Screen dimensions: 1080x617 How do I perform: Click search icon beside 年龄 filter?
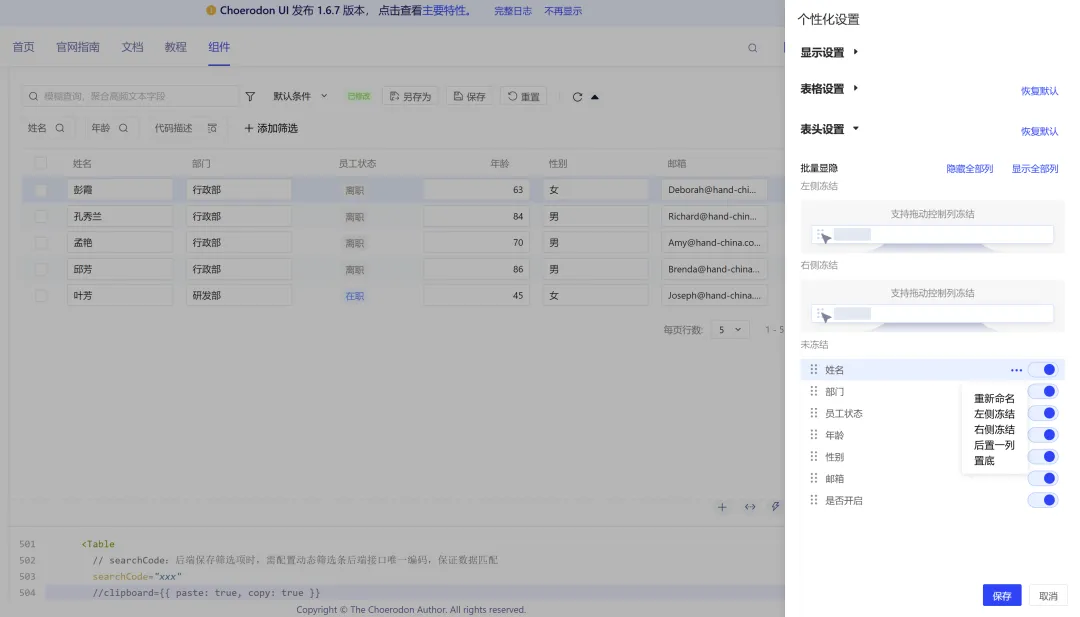pyautogui.click(x=123, y=128)
